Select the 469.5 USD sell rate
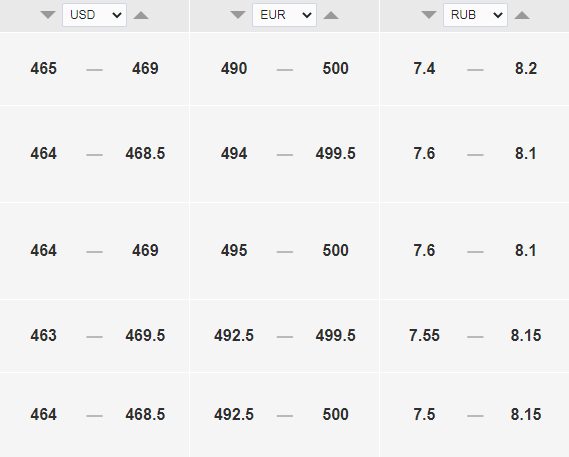This screenshot has width=569, height=457. click(x=145, y=335)
